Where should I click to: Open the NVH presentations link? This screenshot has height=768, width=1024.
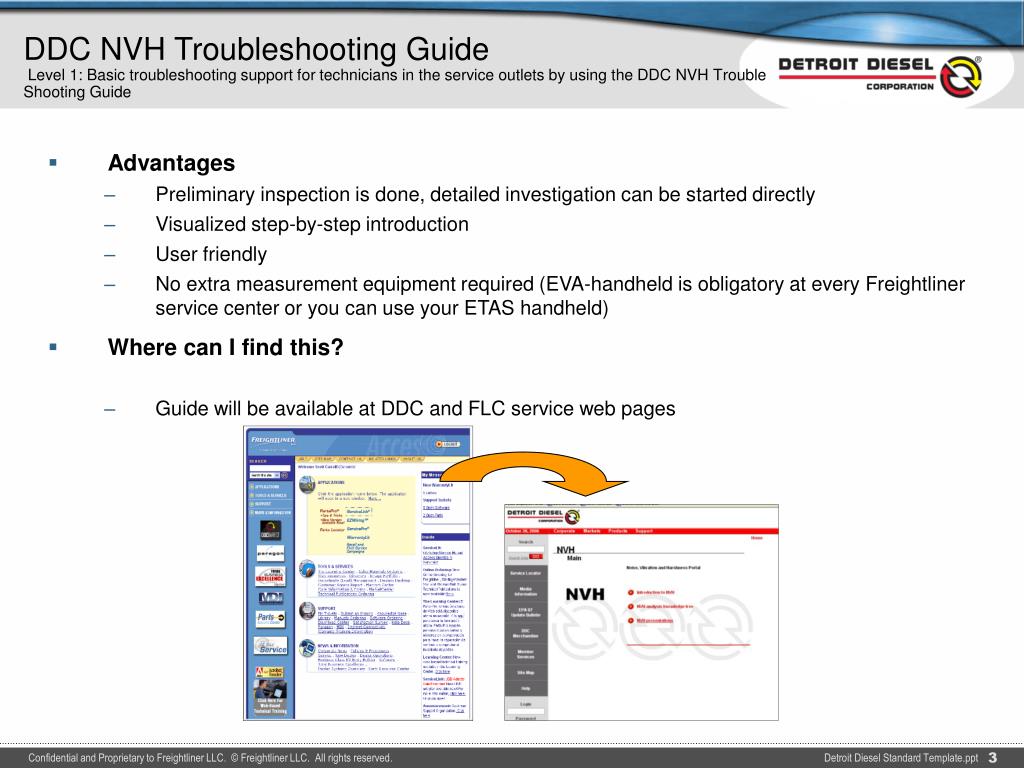[655, 620]
